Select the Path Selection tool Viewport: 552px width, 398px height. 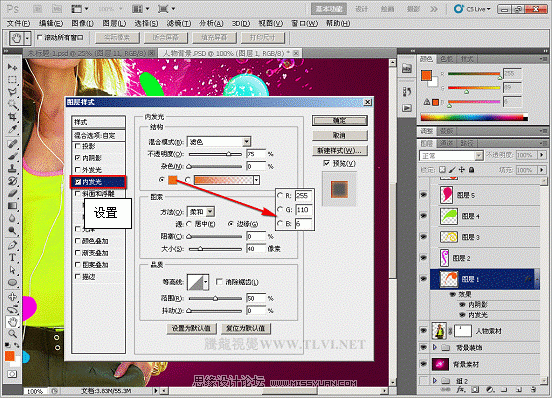coord(13,270)
